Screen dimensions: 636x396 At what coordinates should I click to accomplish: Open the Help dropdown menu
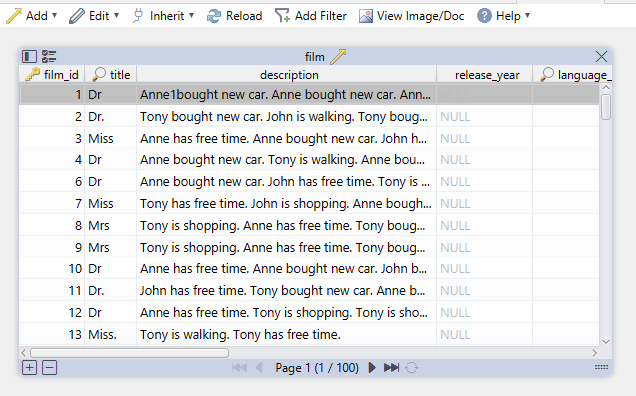click(503, 16)
